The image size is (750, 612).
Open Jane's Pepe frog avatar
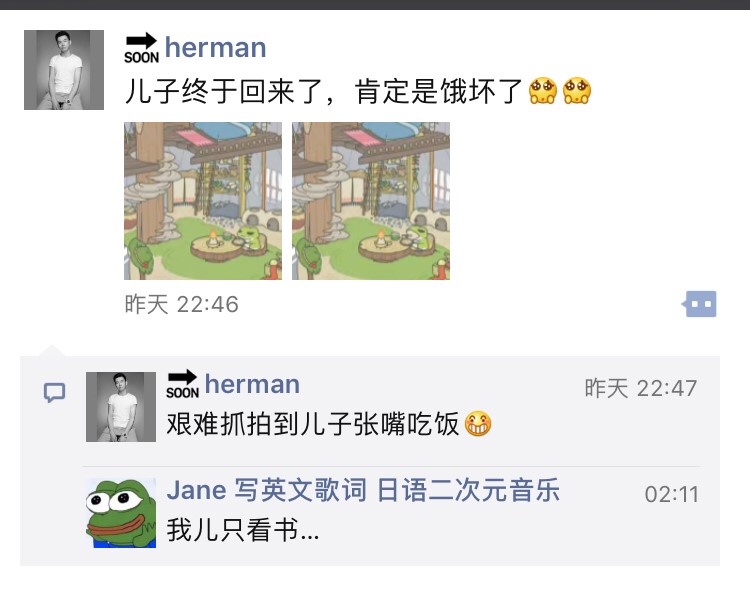[x=121, y=513]
